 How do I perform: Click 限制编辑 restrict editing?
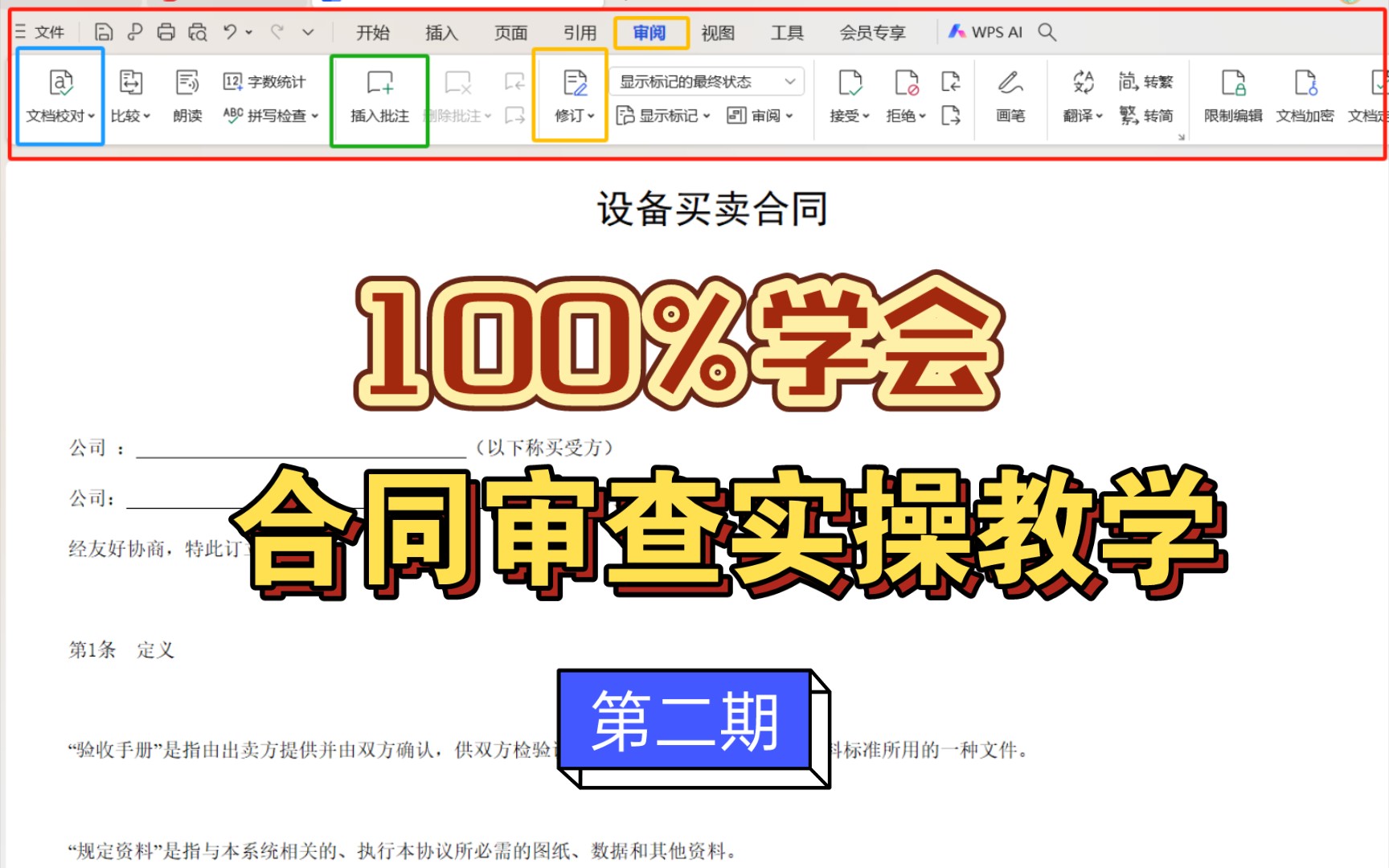coord(1233,96)
